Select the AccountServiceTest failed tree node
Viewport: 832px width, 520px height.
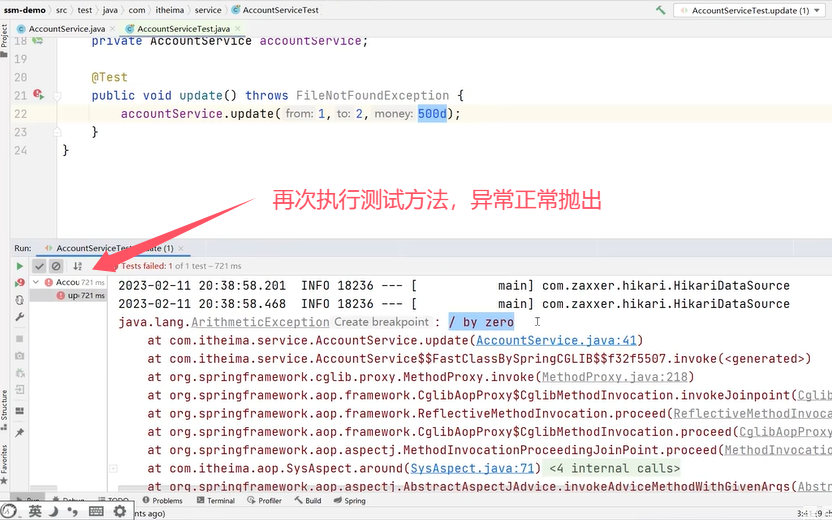tap(68, 282)
